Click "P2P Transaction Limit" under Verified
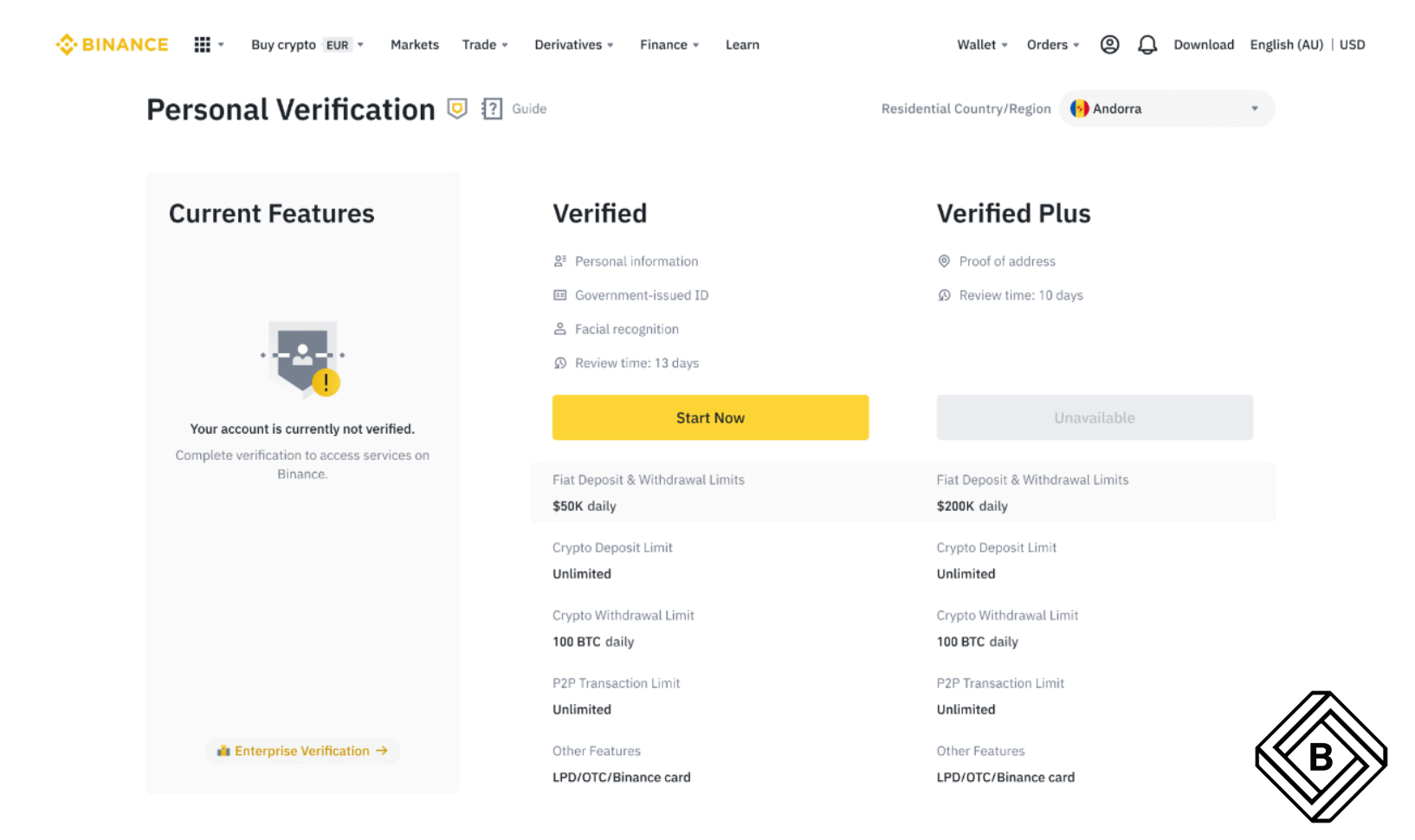 616,683
